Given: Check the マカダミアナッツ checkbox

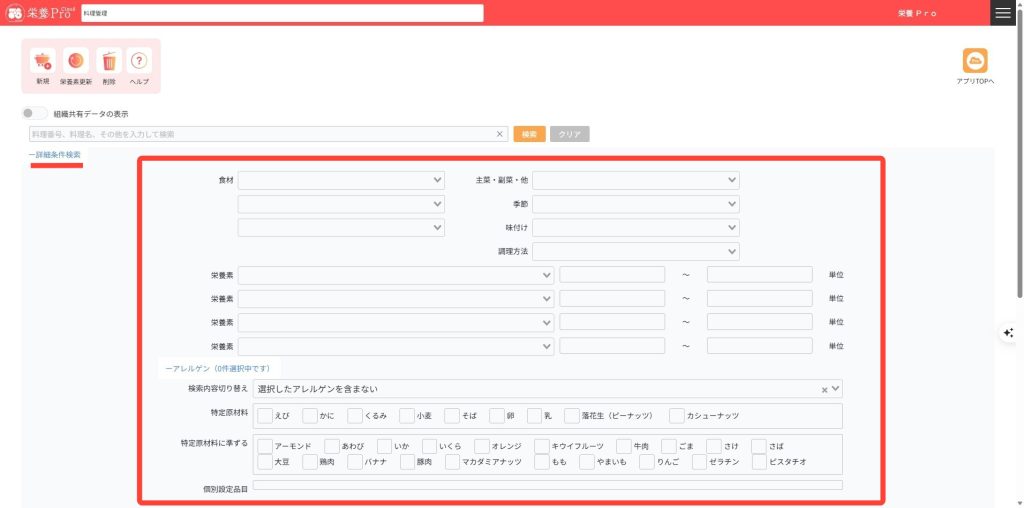Looking at the screenshot, I should 452,462.
